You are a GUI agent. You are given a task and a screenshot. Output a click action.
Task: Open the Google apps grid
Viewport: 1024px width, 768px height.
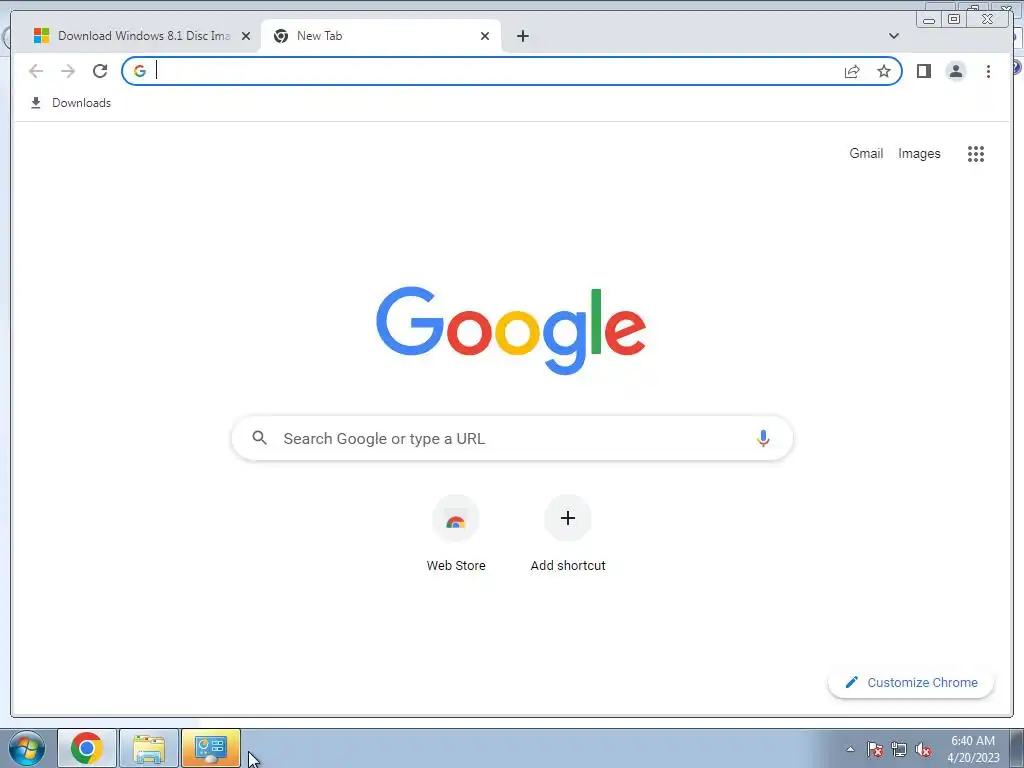(x=976, y=153)
